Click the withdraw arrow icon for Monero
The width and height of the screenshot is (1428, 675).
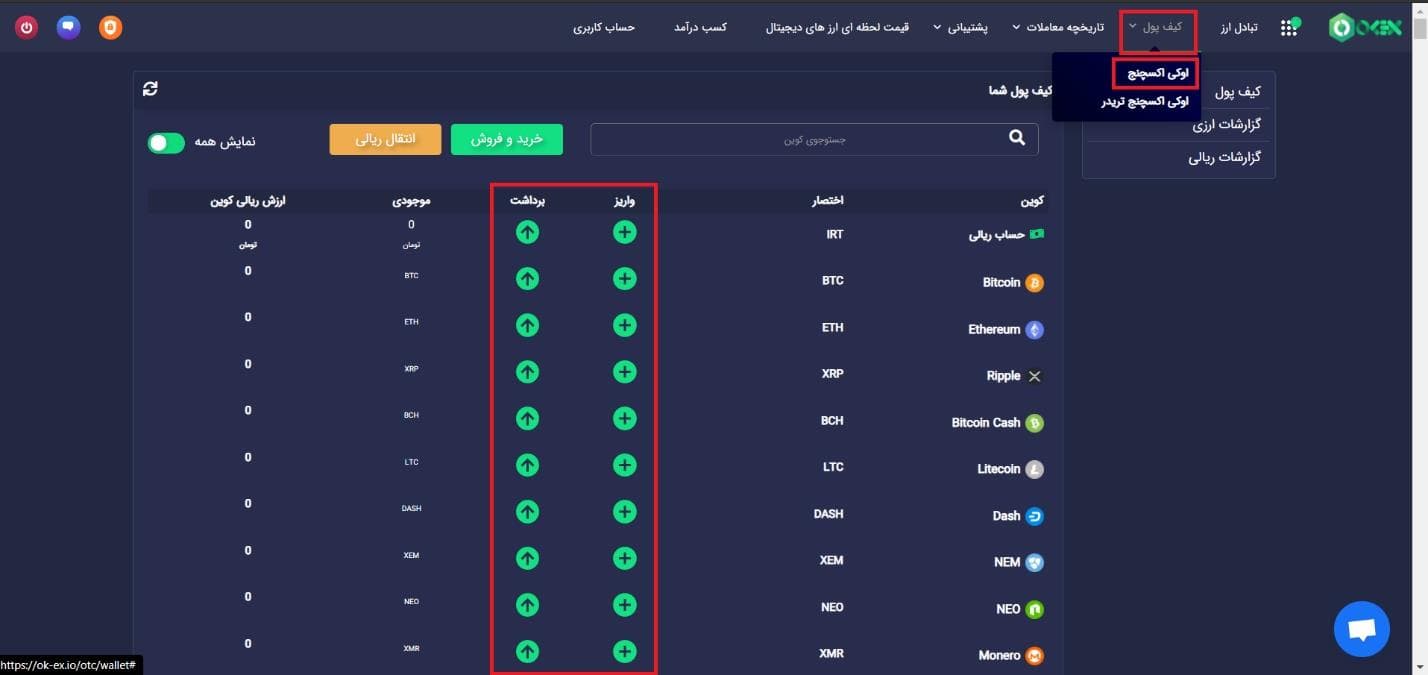[x=527, y=652]
